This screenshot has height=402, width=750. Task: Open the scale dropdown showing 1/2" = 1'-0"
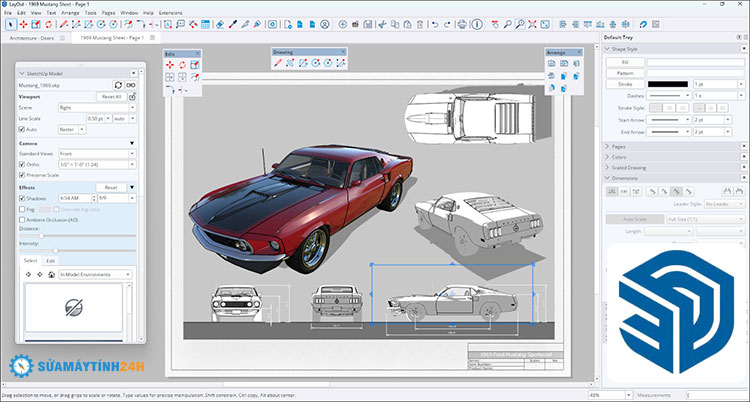pyautogui.click(x=97, y=165)
